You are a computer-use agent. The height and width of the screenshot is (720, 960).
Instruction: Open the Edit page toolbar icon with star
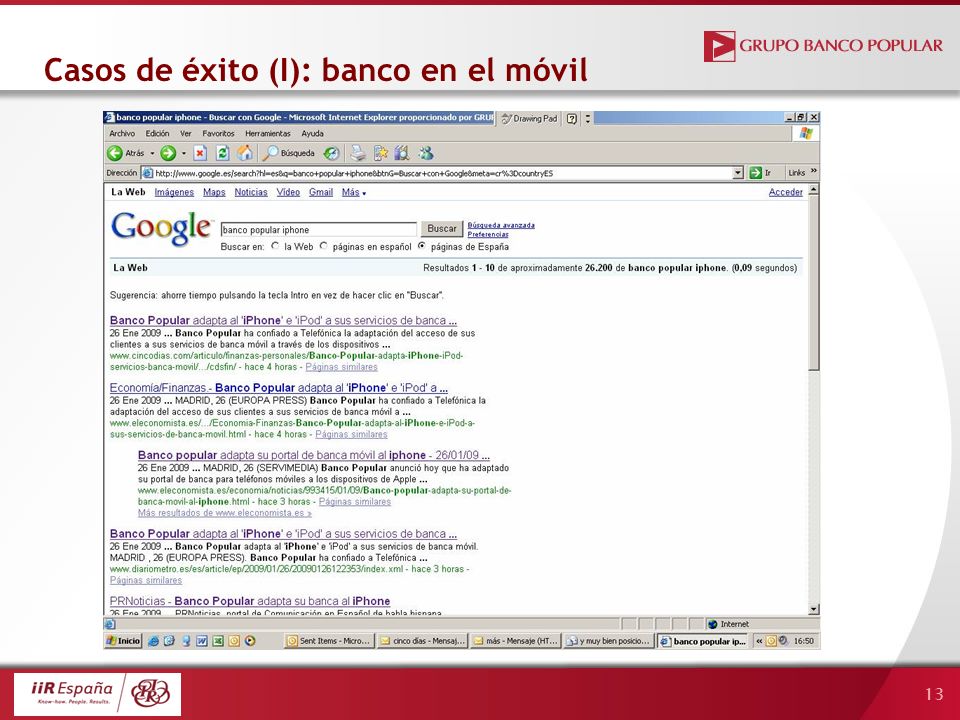click(x=381, y=153)
